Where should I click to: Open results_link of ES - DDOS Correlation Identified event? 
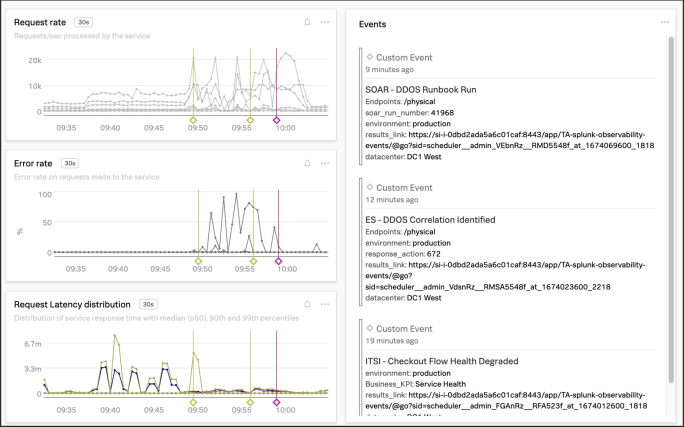pyautogui.click(x=505, y=276)
